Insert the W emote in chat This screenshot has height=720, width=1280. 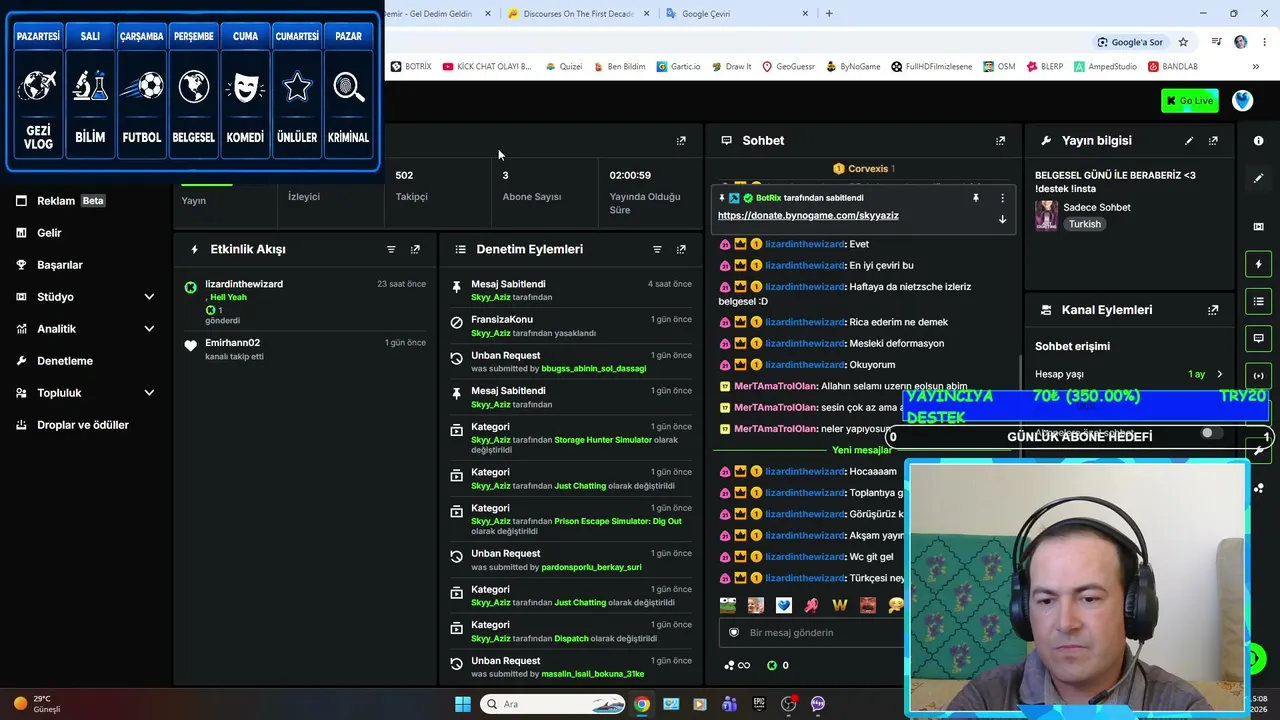[x=840, y=605]
